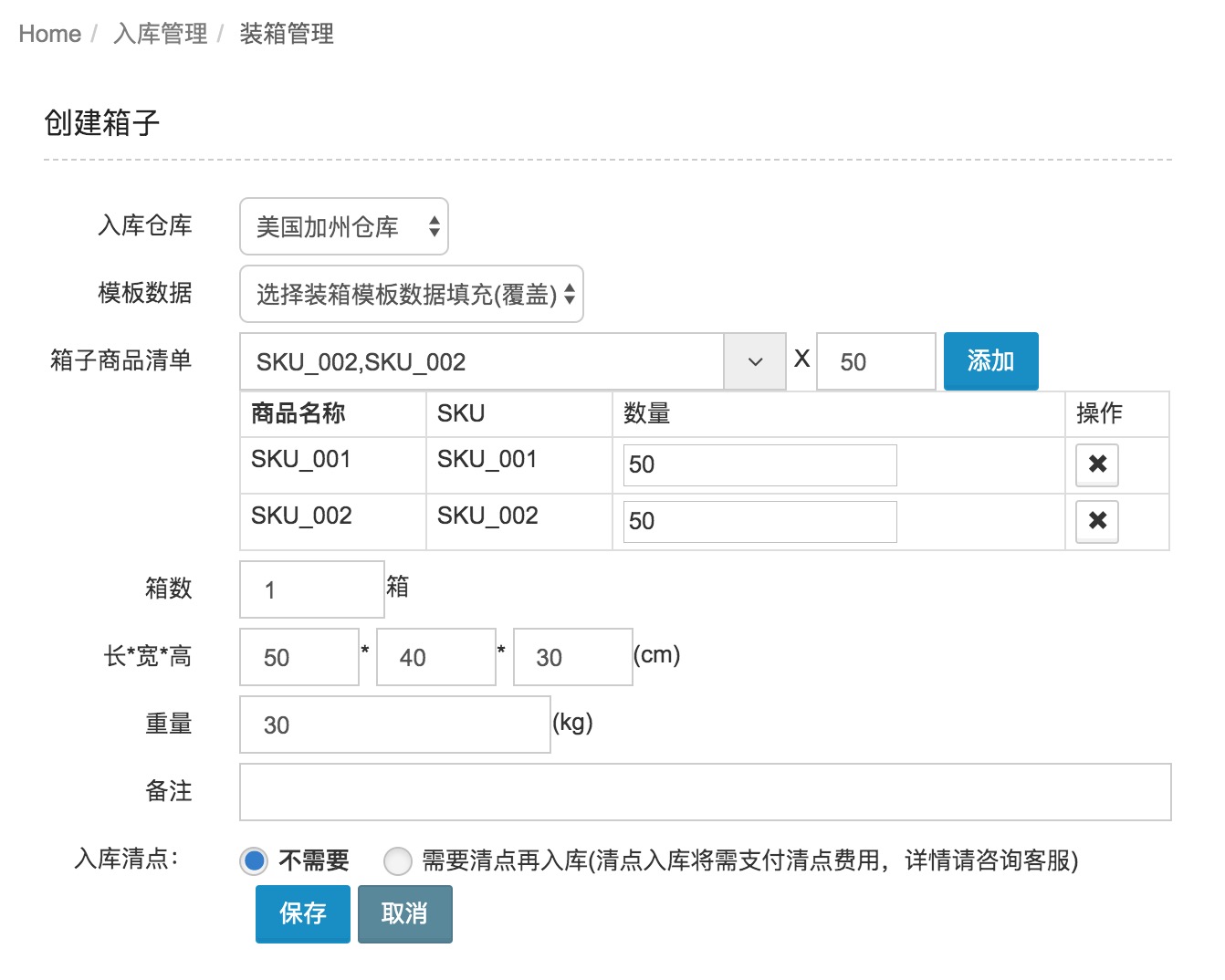Navigate to 入库管理 breadcrumb
The image size is (1225, 980).
click(161, 34)
